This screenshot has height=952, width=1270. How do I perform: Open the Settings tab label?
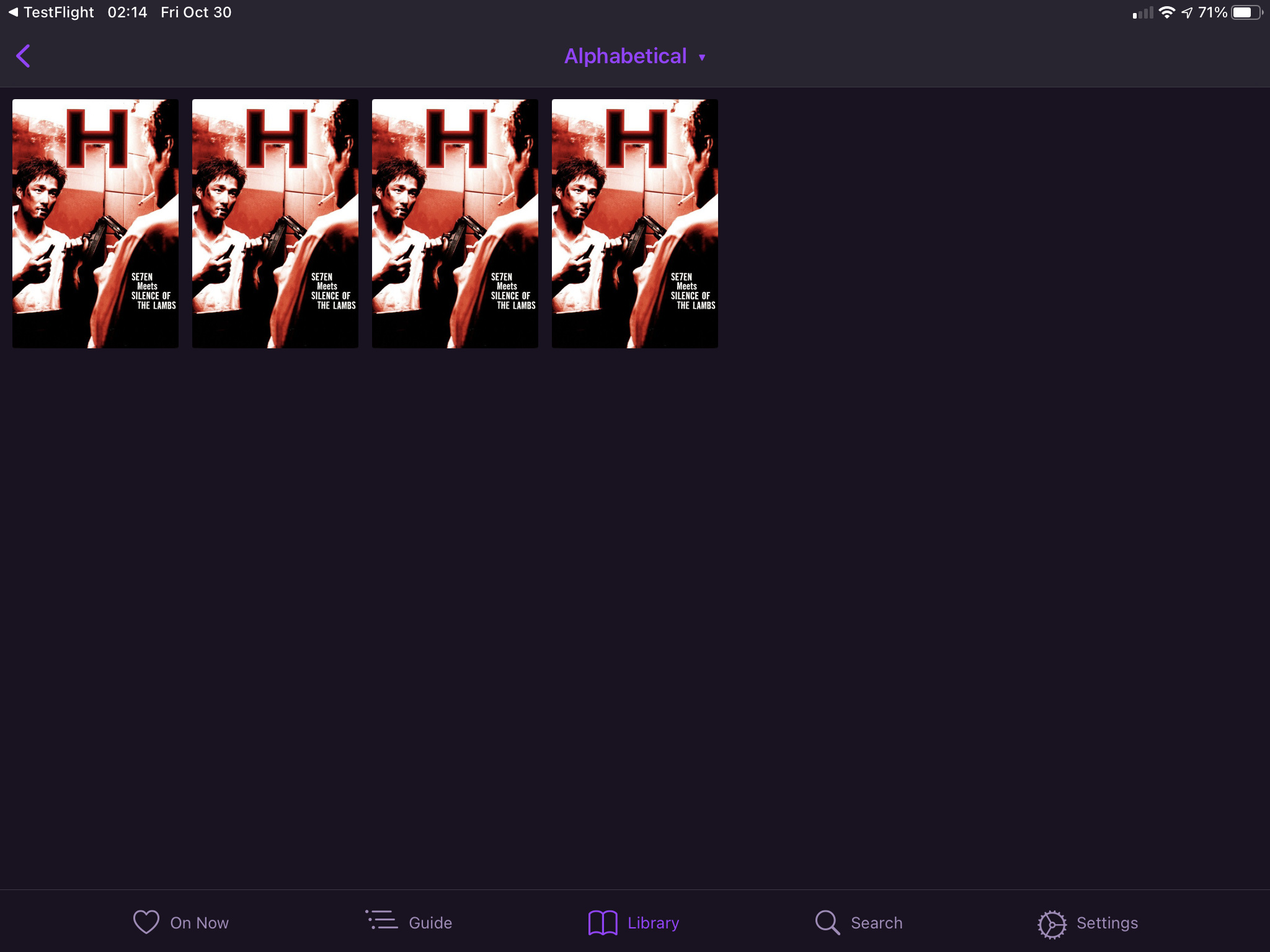click(1107, 923)
